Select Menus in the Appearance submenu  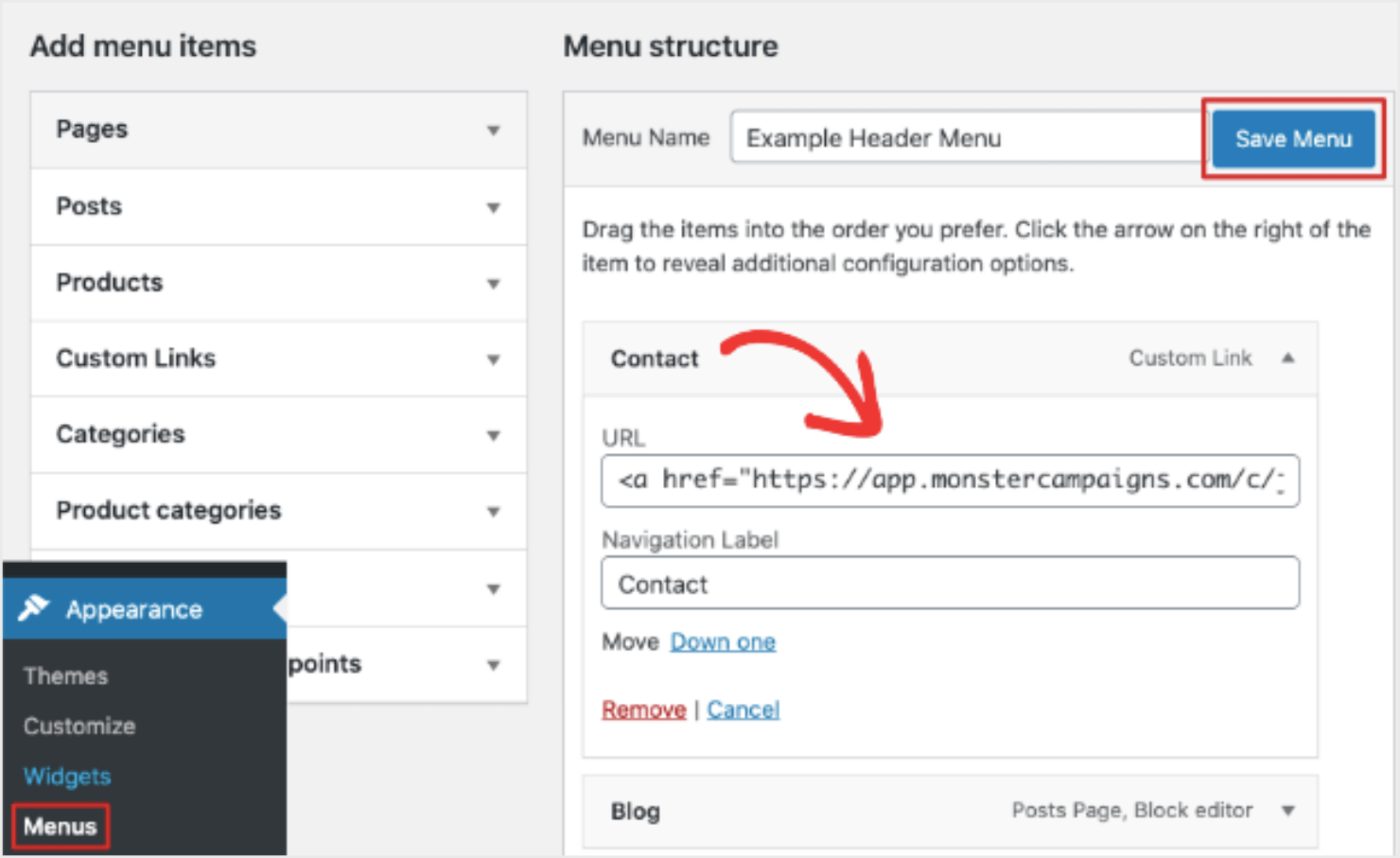pos(61,827)
